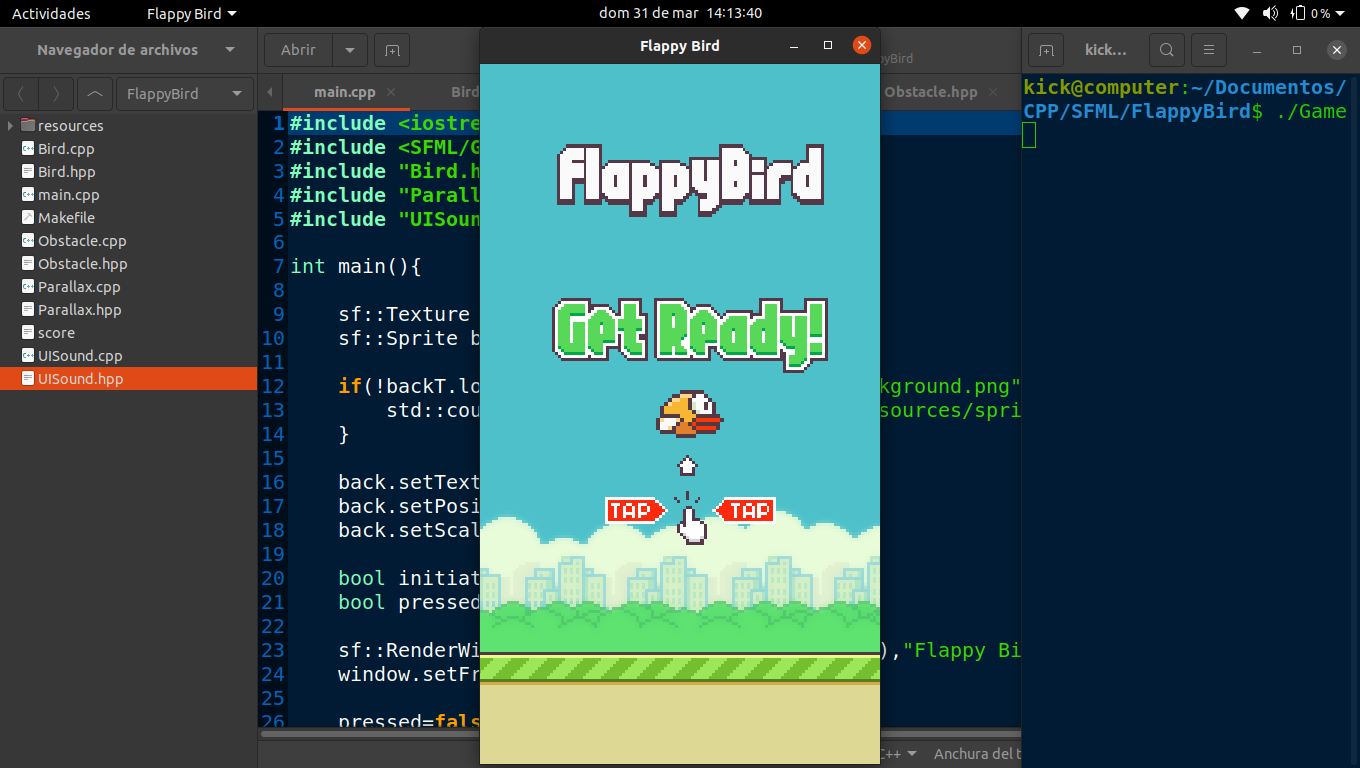Go forward in file browser panel
Screen dimensions: 1360x768
[55, 94]
